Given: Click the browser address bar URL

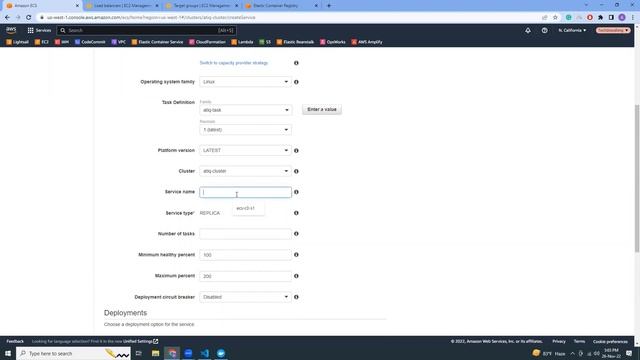Looking at the screenshot, I should coord(151,18).
